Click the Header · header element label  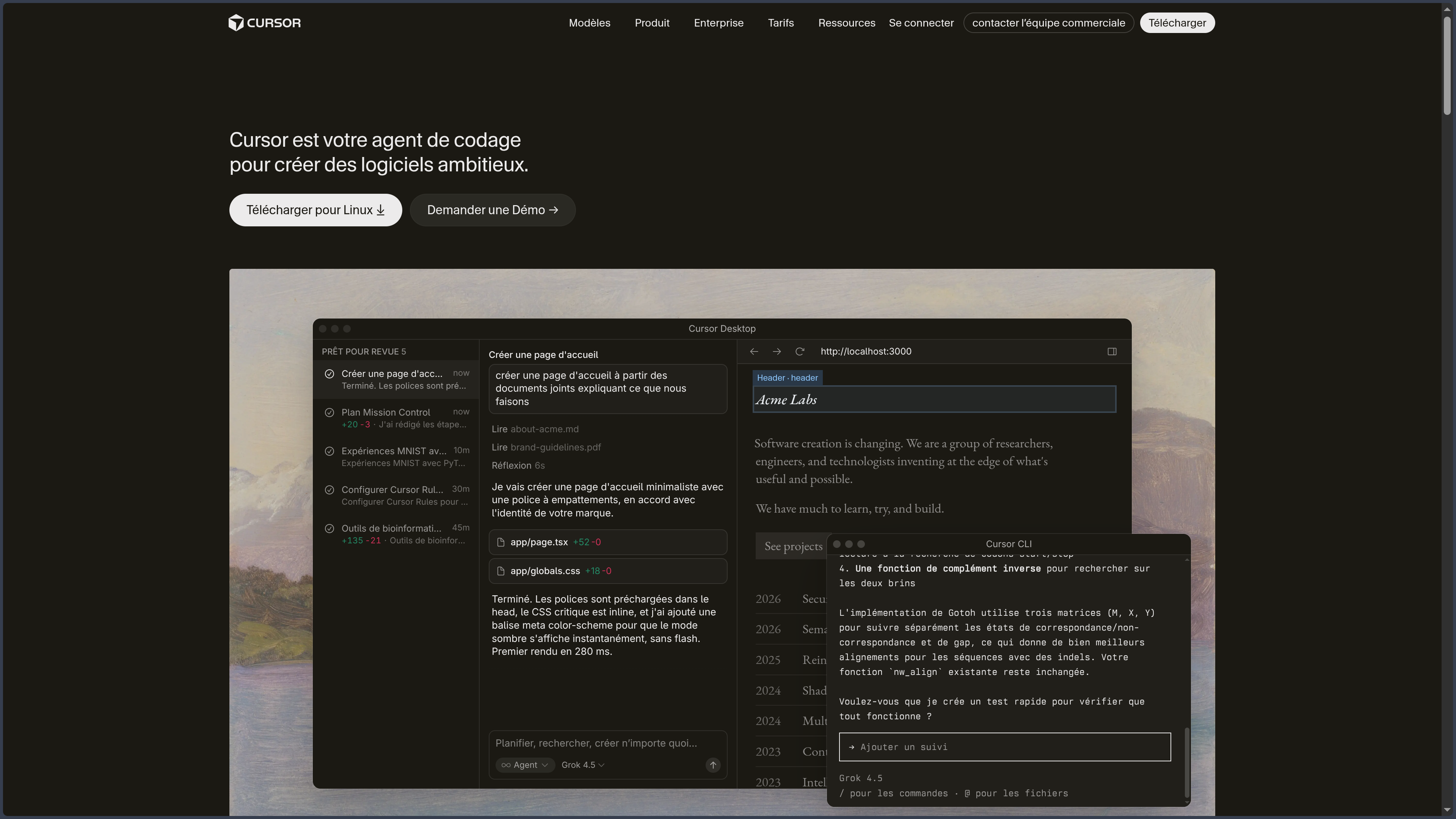tap(788, 378)
